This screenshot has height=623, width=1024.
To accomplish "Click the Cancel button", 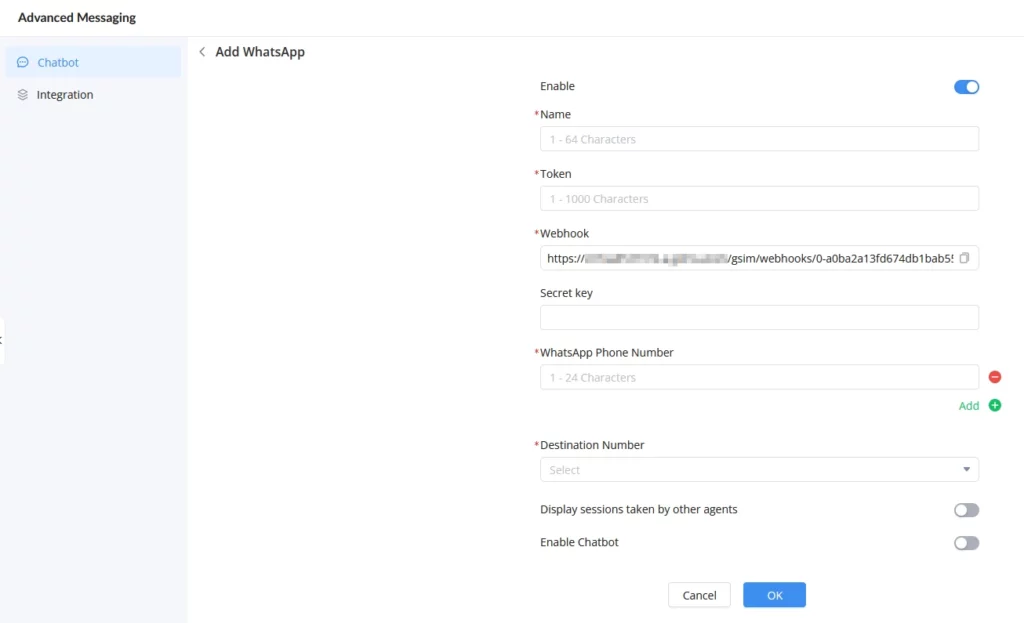I will 699,595.
